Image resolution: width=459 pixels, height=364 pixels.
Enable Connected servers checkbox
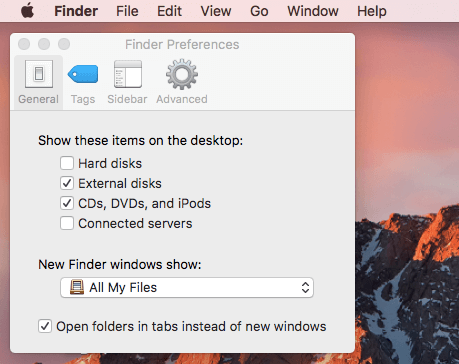pyautogui.click(x=67, y=223)
